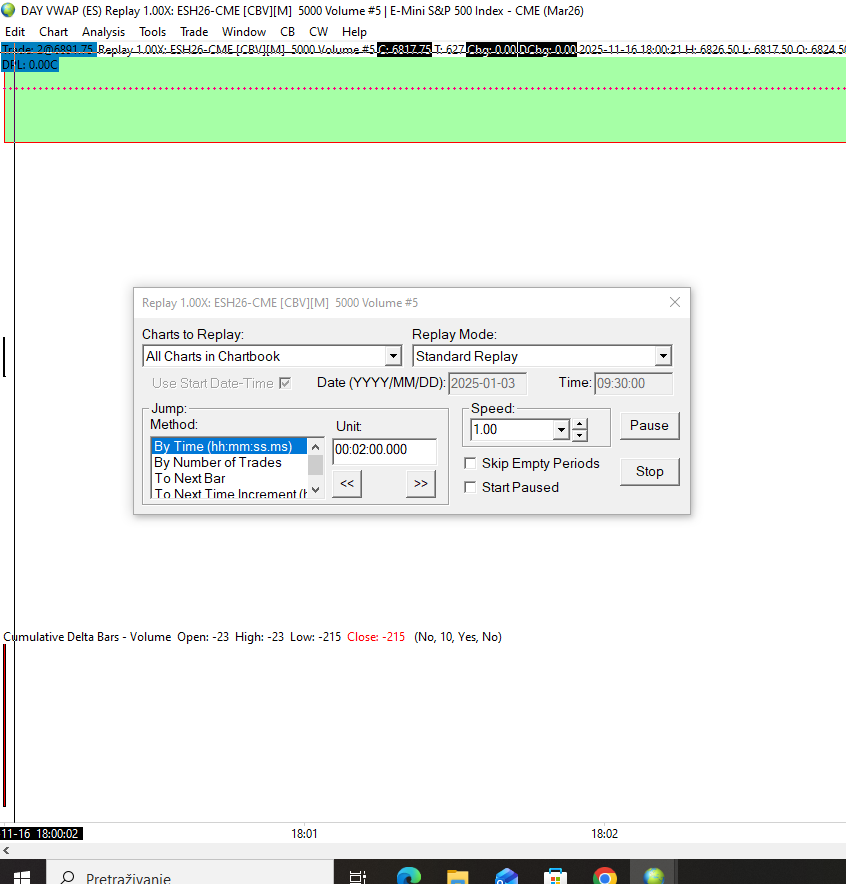Image resolution: width=846 pixels, height=884 pixels.
Task: Open File Explorer from taskbar
Action: tap(457, 876)
